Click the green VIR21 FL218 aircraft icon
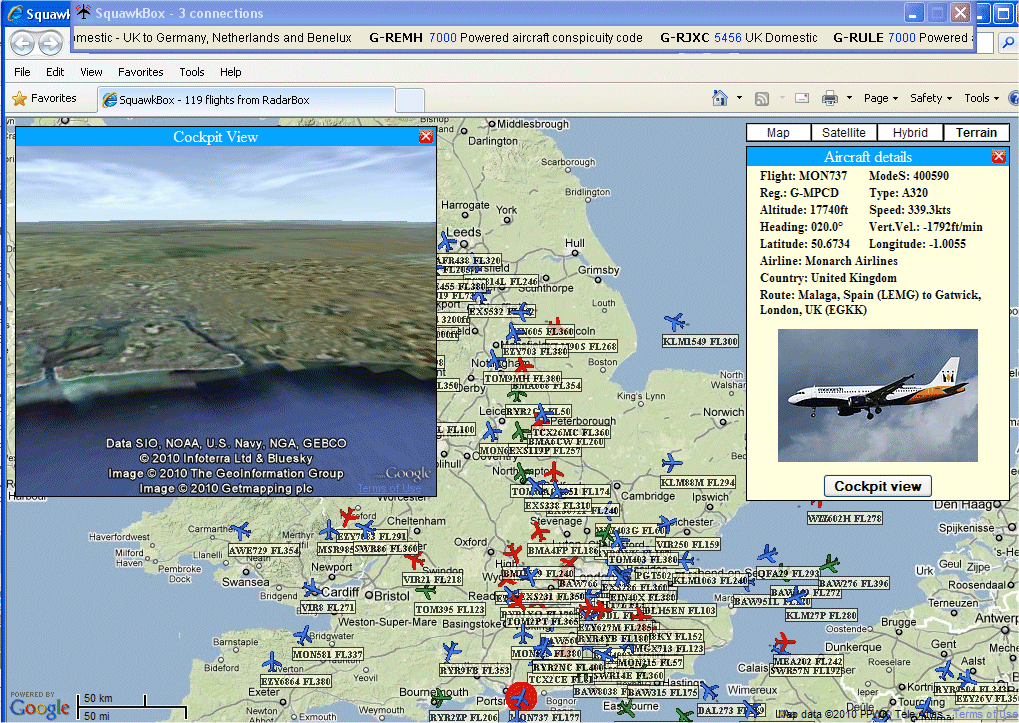Viewport: 1019px width, 723px height. coord(426,590)
